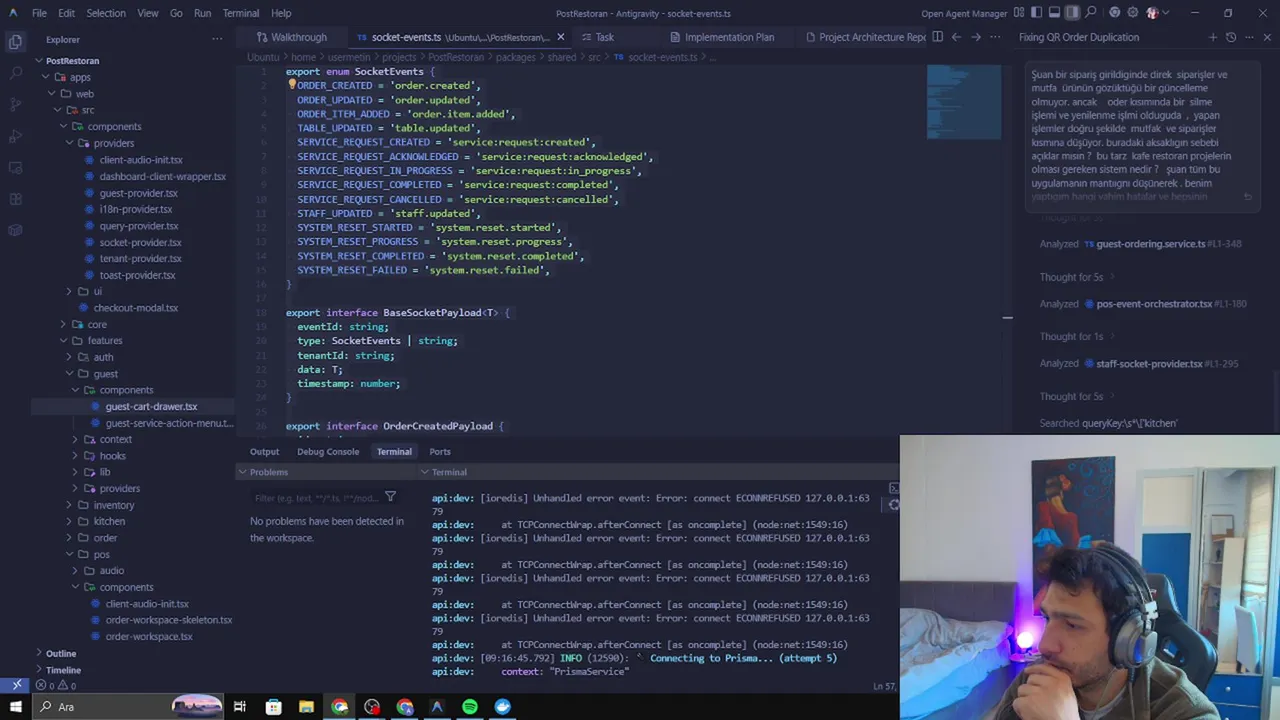Open File Explorer from the taskbar
The height and width of the screenshot is (720, 1280).
[306, 707]
